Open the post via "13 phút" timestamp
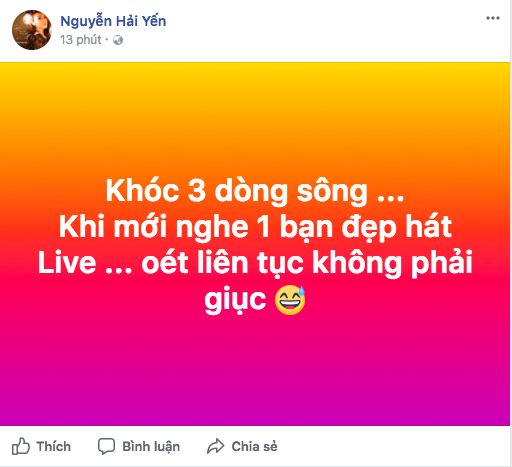 (x=81, y=40)
